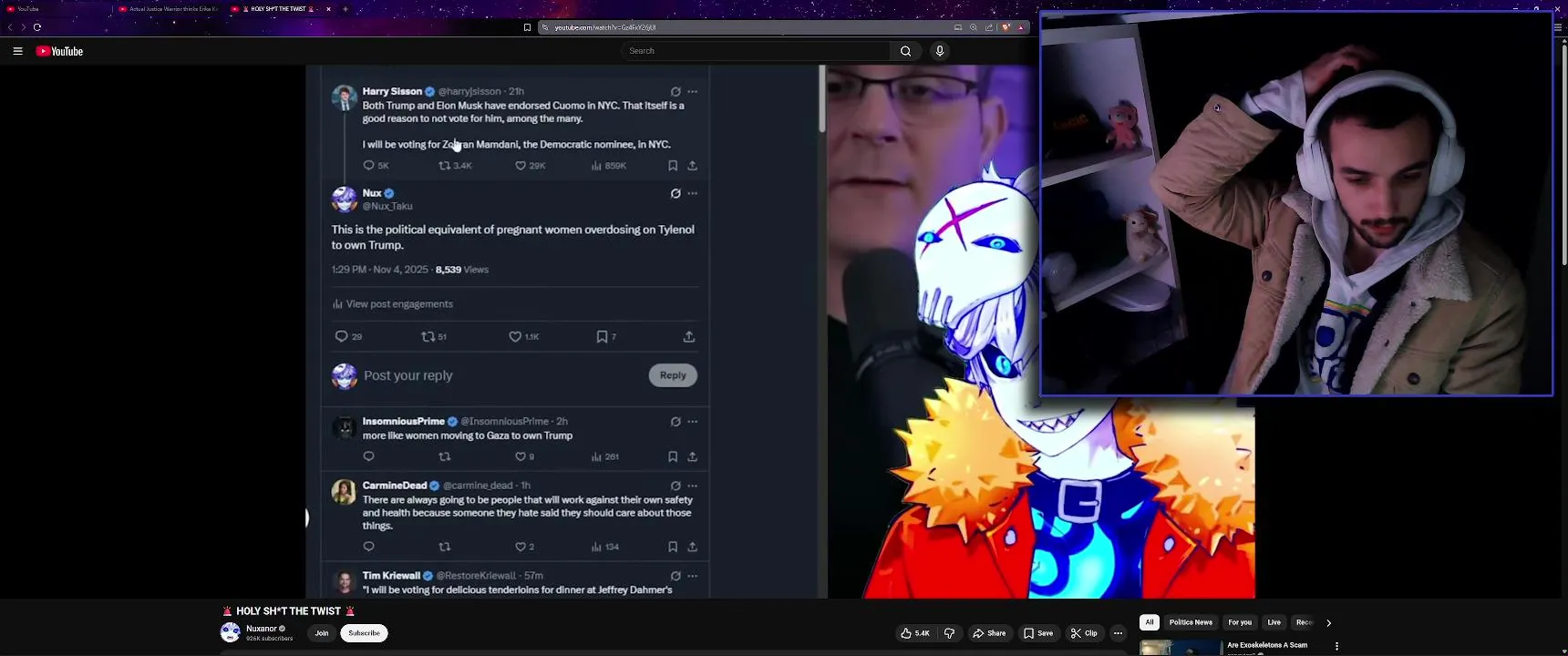Select the Politics News filter chip
1568x656 pixels.
click(1191, 622)
